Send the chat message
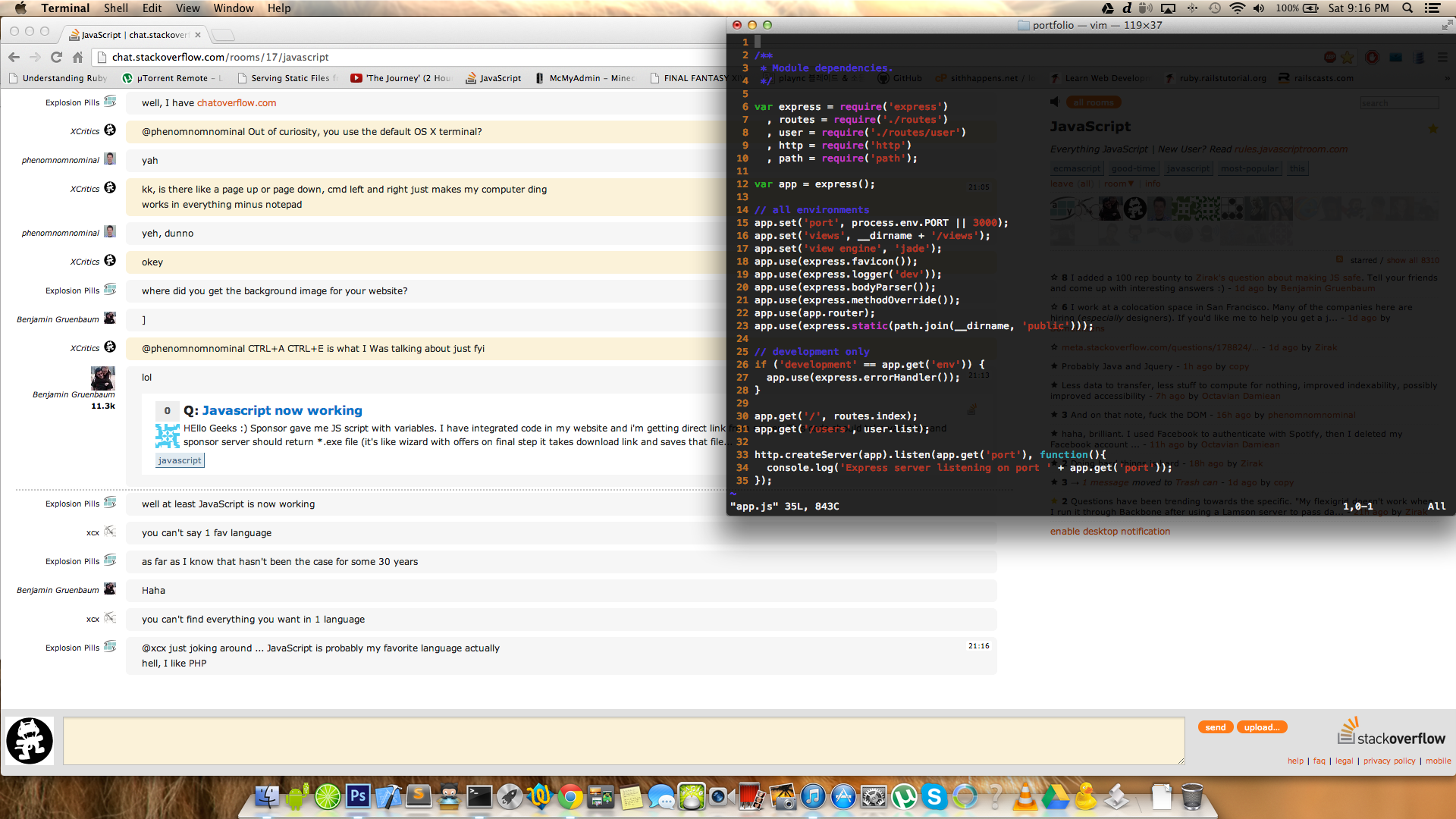The width and height of the screenshot is (1456, 819). [1215, 727]
